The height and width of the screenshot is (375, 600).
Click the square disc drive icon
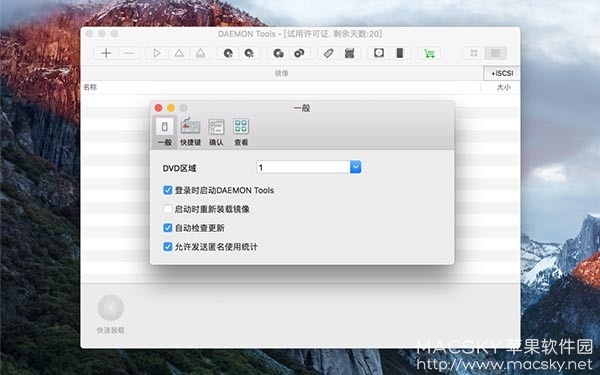point(379,53)
